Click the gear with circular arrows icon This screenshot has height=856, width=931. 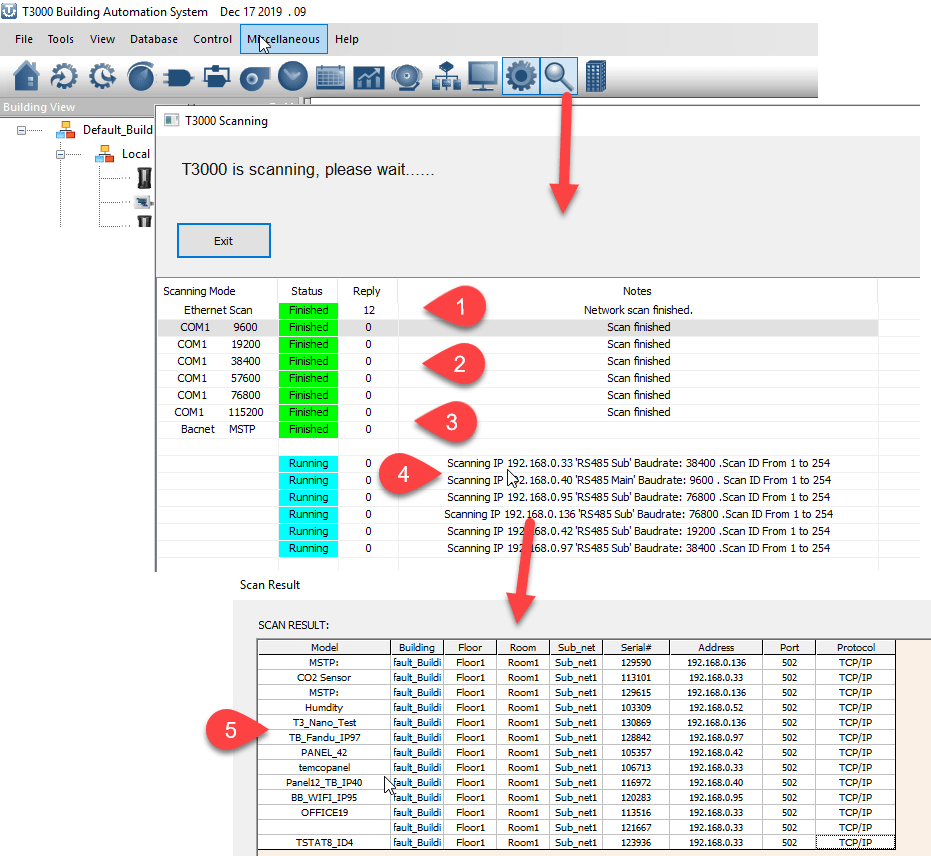pos(64,77)
